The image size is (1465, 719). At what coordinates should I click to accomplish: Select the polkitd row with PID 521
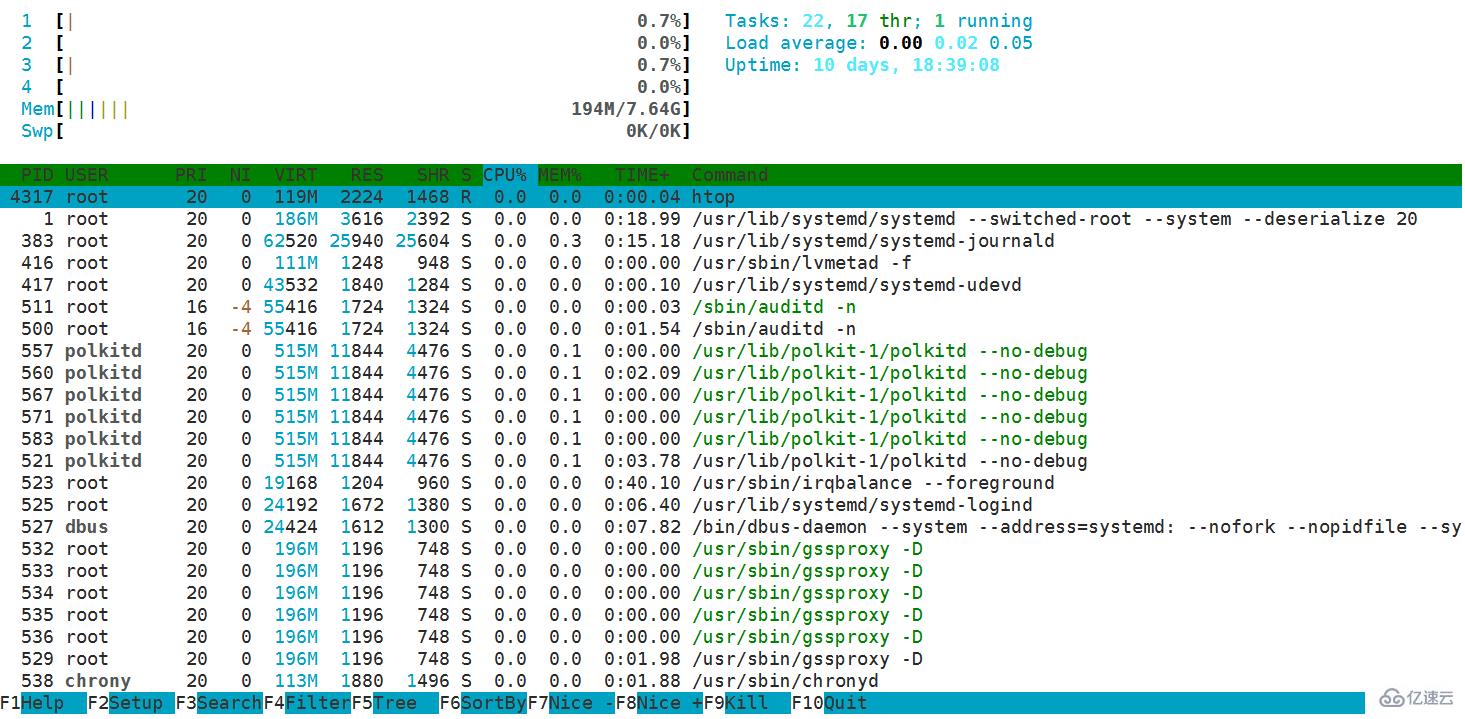click(731, 461)
